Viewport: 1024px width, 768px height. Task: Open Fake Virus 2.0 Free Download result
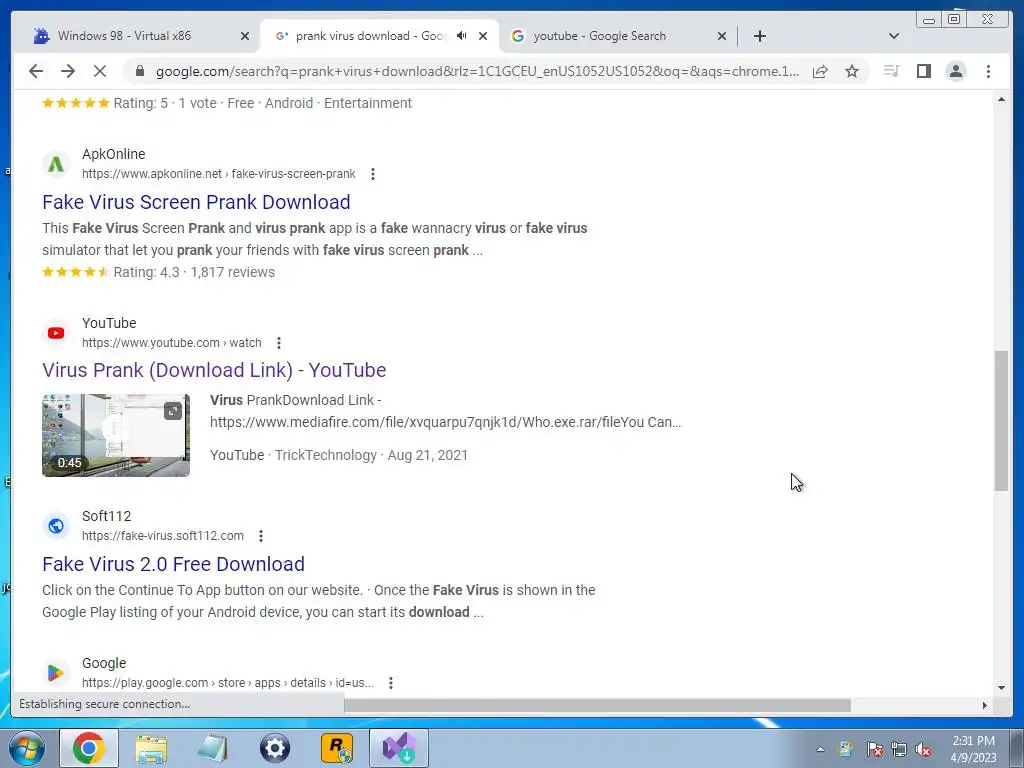point(173,564)
